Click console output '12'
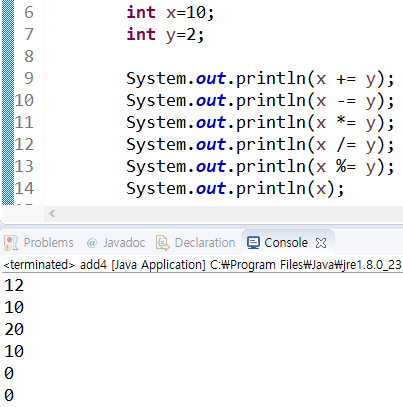The image size is (403, 407). [14, 286]
